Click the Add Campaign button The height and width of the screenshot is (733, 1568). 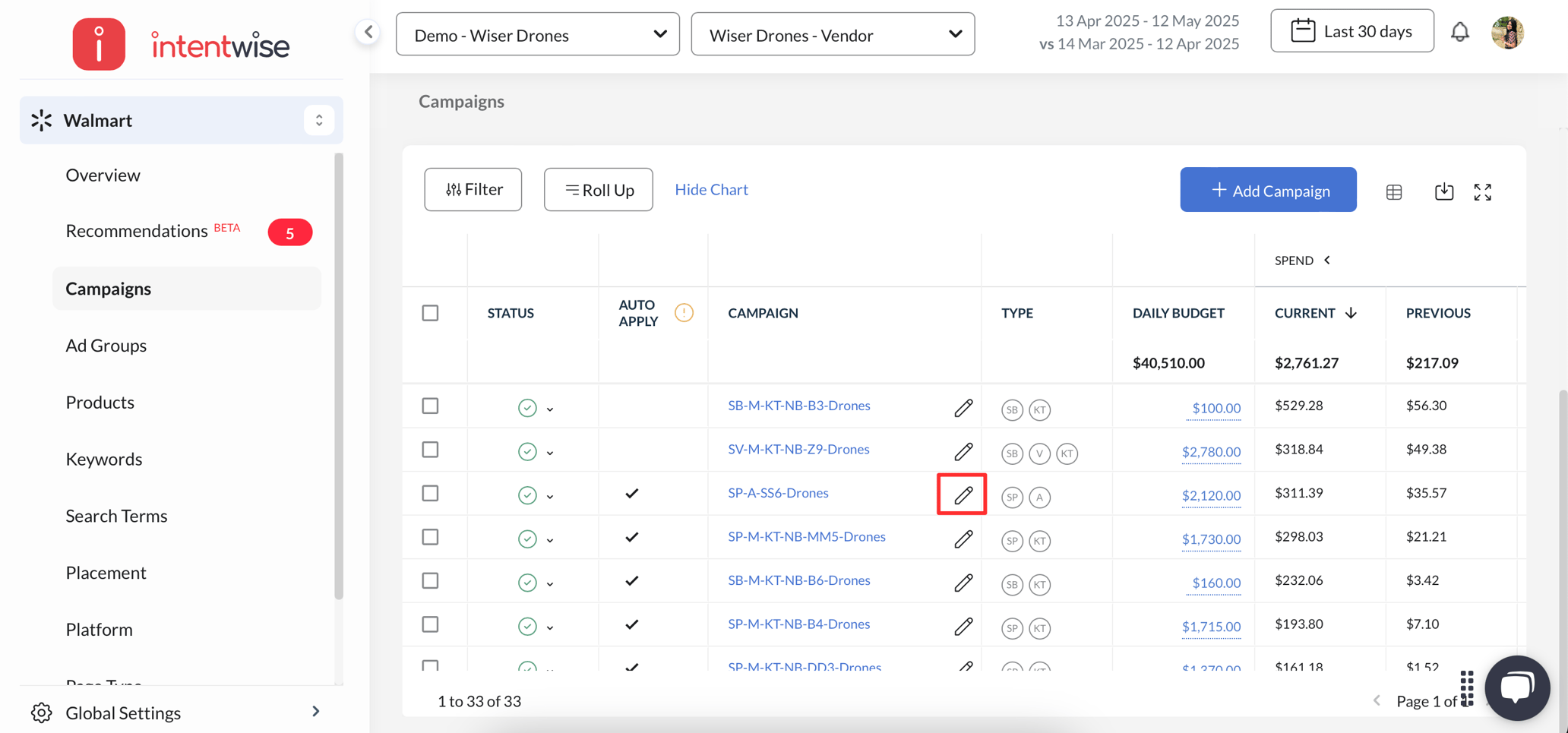(x=1267, y=190)
